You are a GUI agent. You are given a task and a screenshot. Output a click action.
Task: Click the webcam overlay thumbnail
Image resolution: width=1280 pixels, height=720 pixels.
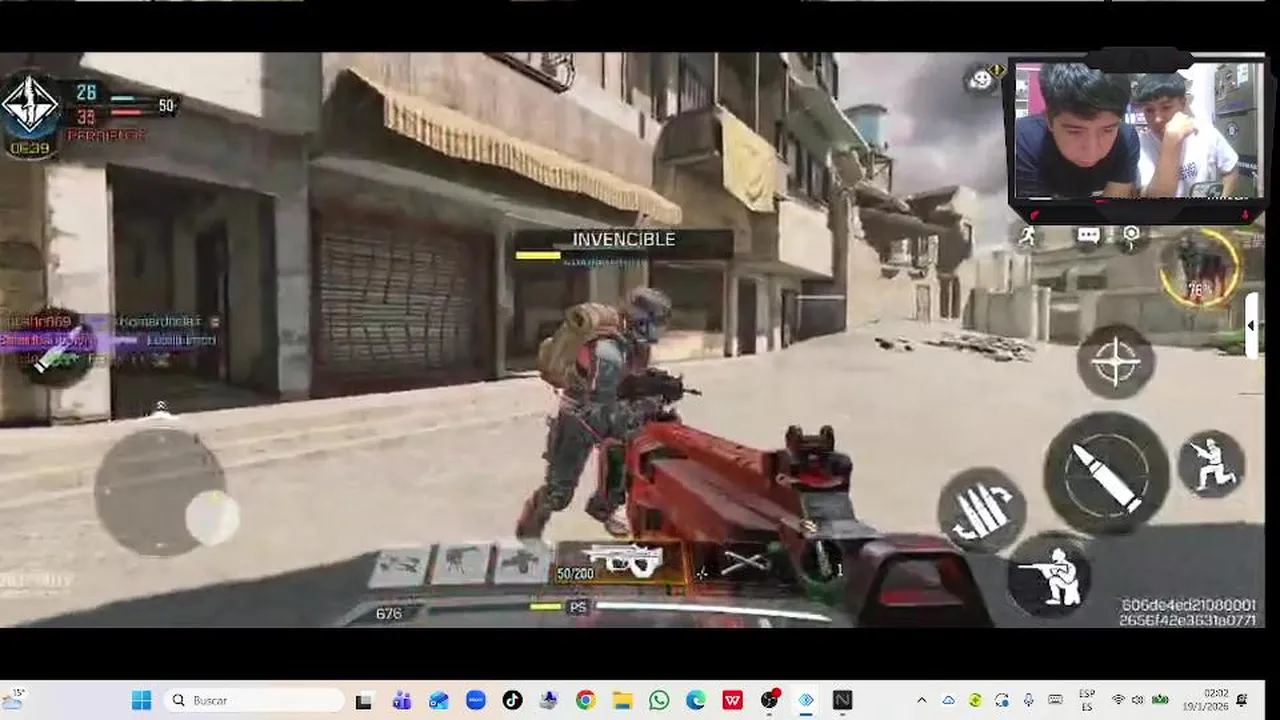pyautogui.click(x=1136, y=131)
